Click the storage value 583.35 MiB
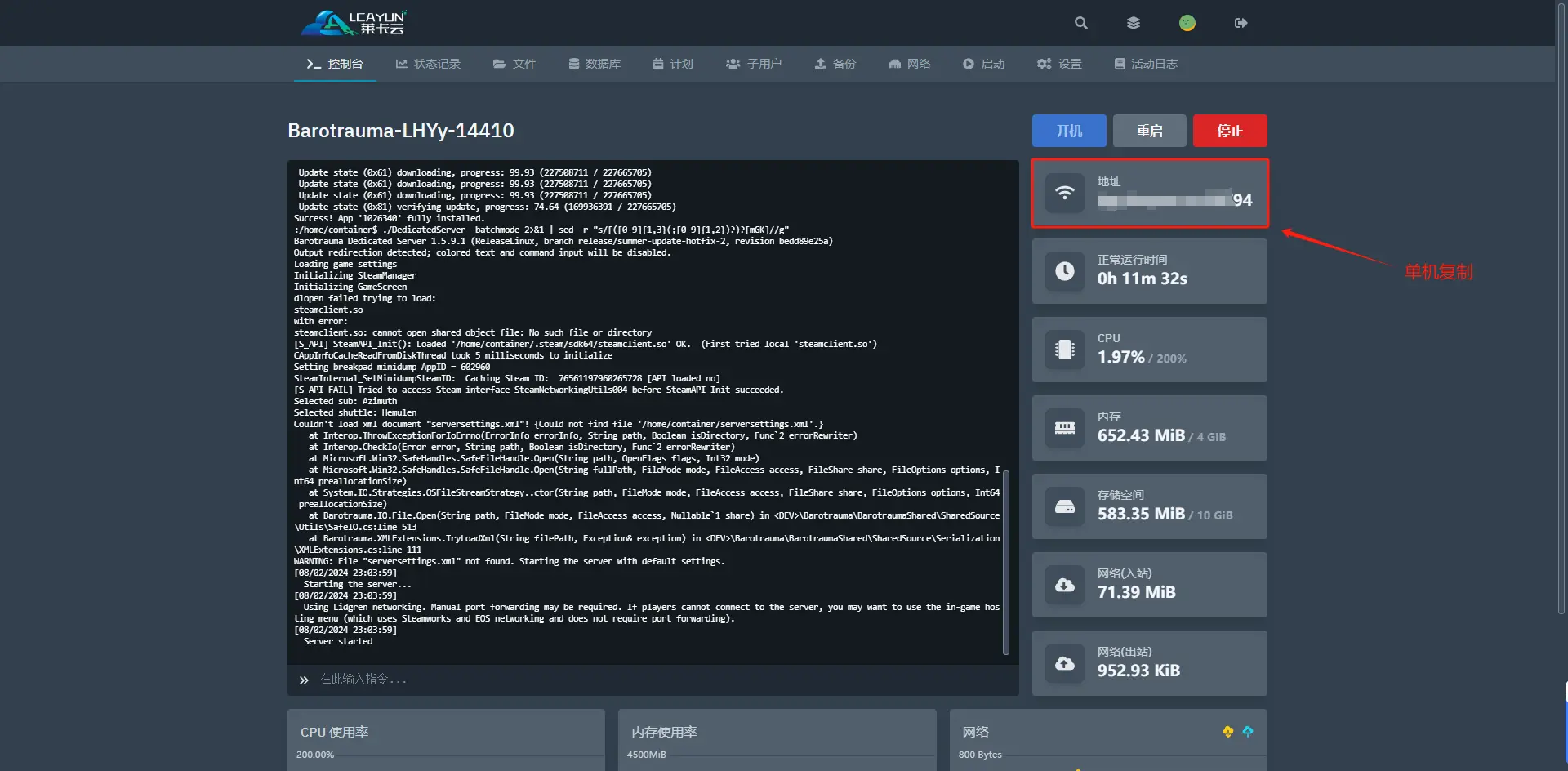The image size is (1568, 771). click(1141, 514)
